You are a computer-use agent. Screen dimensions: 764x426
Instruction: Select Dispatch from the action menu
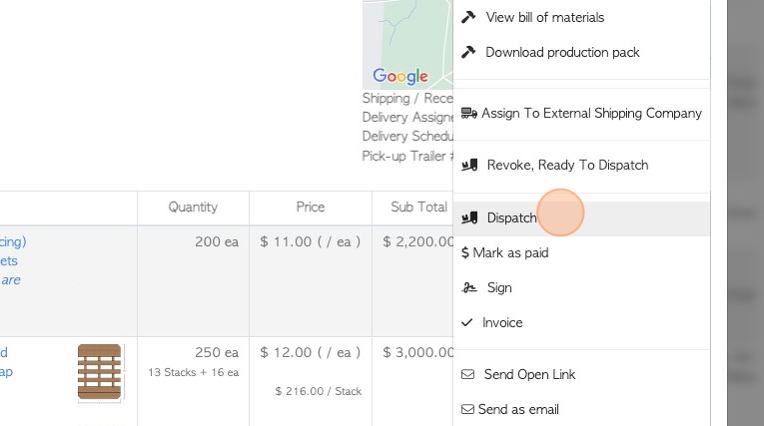pyautogui.click(x=511, y=218)
